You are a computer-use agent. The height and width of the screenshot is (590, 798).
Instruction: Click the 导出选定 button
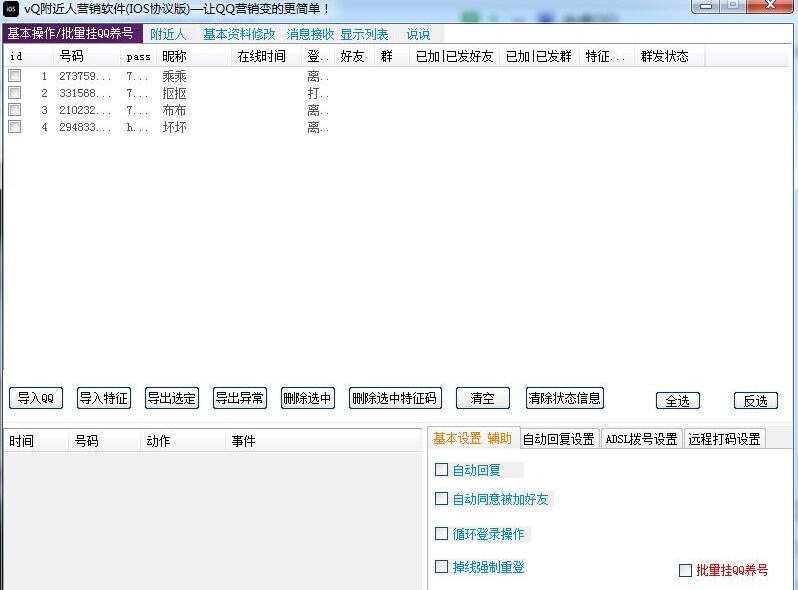(x=172, y=398)
